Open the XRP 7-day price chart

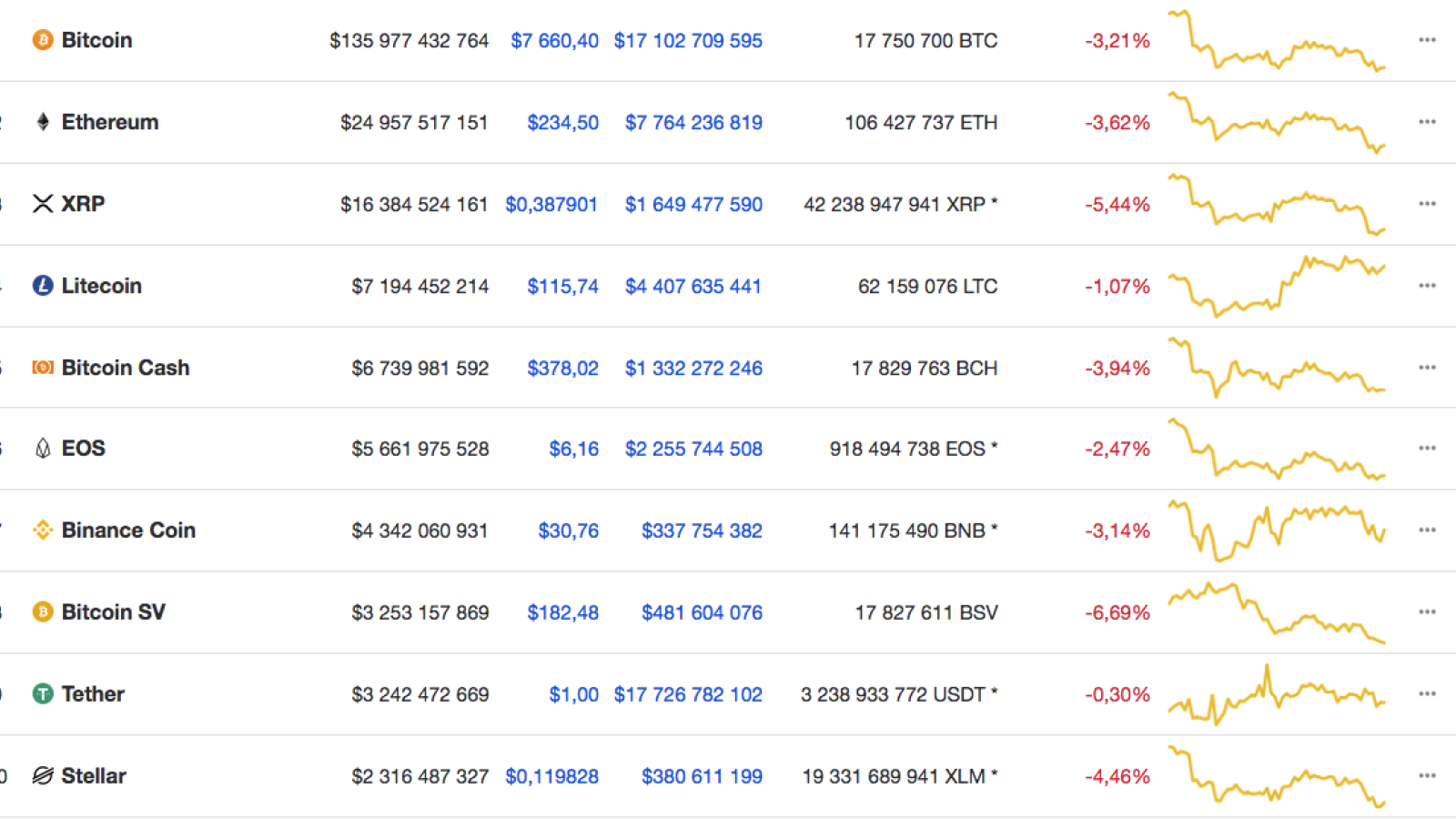pos(1277,204)
